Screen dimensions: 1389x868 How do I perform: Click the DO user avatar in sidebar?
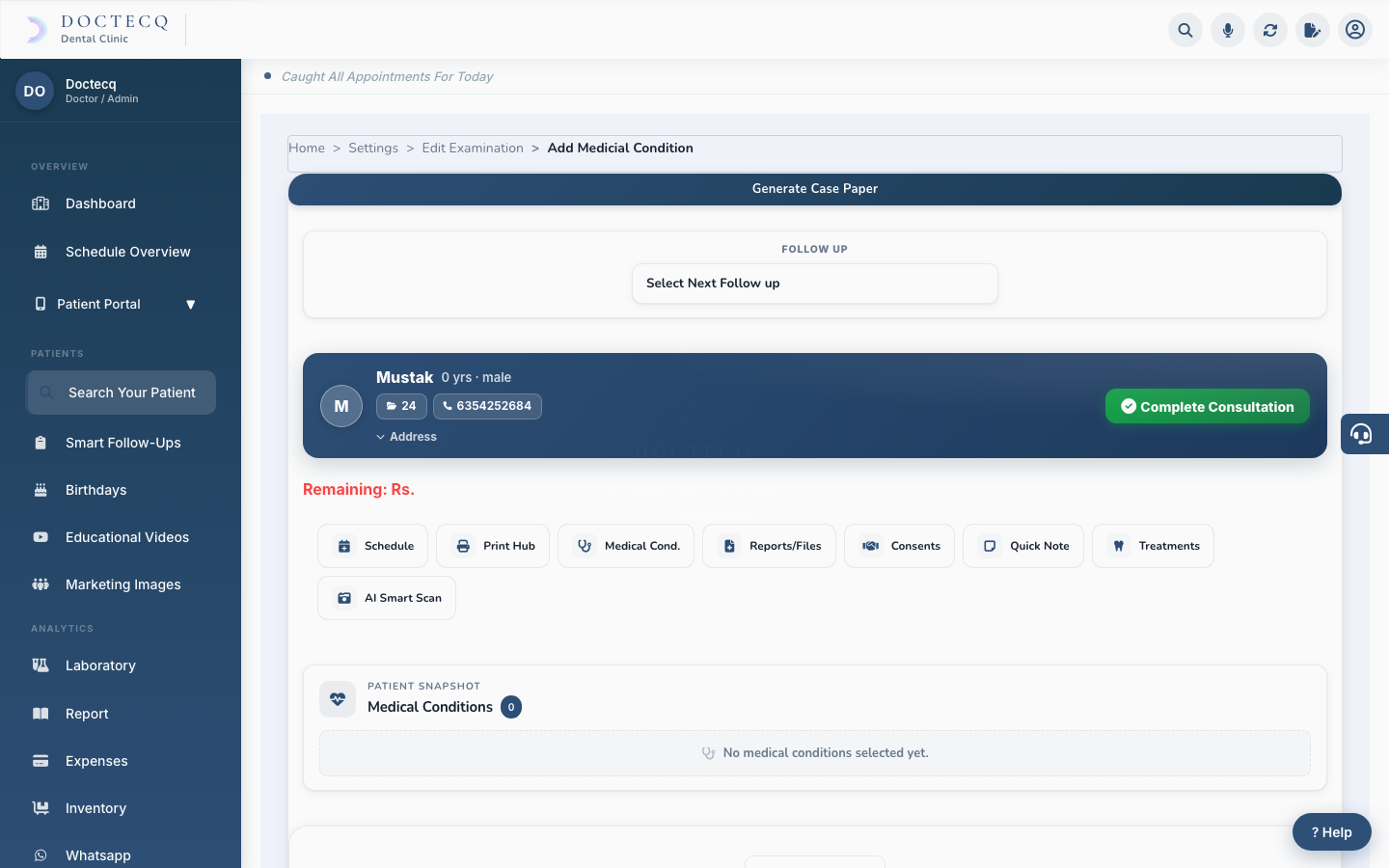tap(35, 91)
